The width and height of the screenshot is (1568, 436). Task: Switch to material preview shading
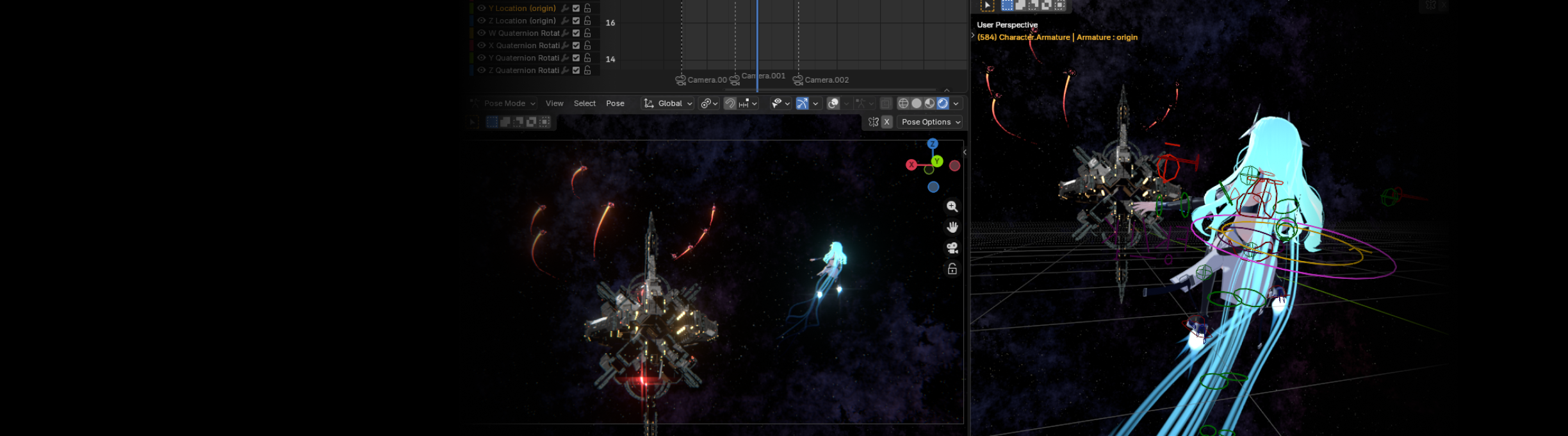pyautogui.click(x=929, y=103)
